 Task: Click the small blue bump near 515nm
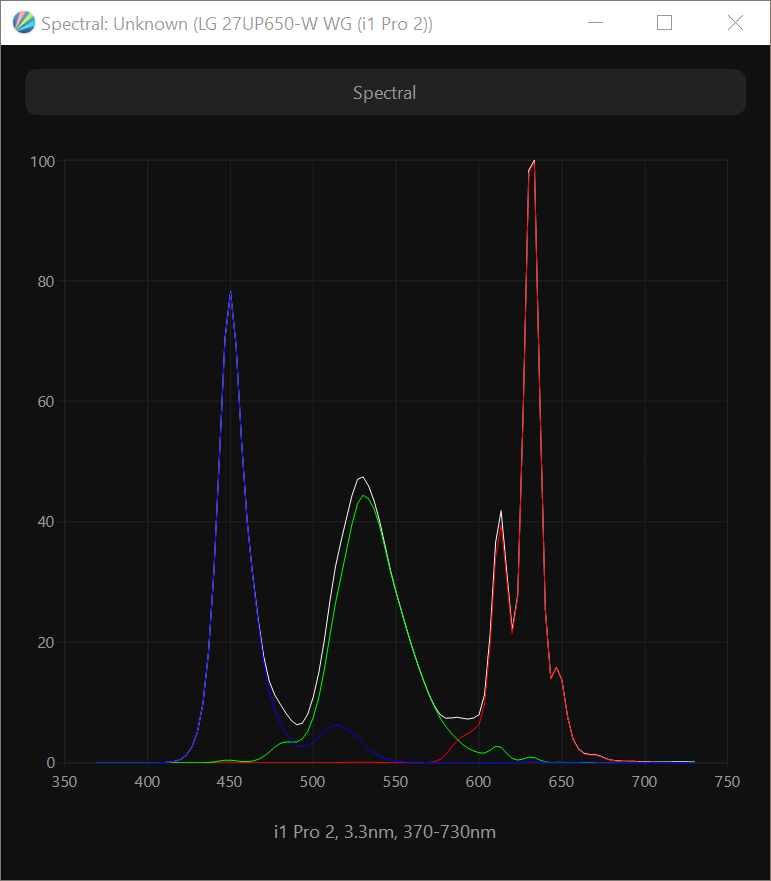338,725
